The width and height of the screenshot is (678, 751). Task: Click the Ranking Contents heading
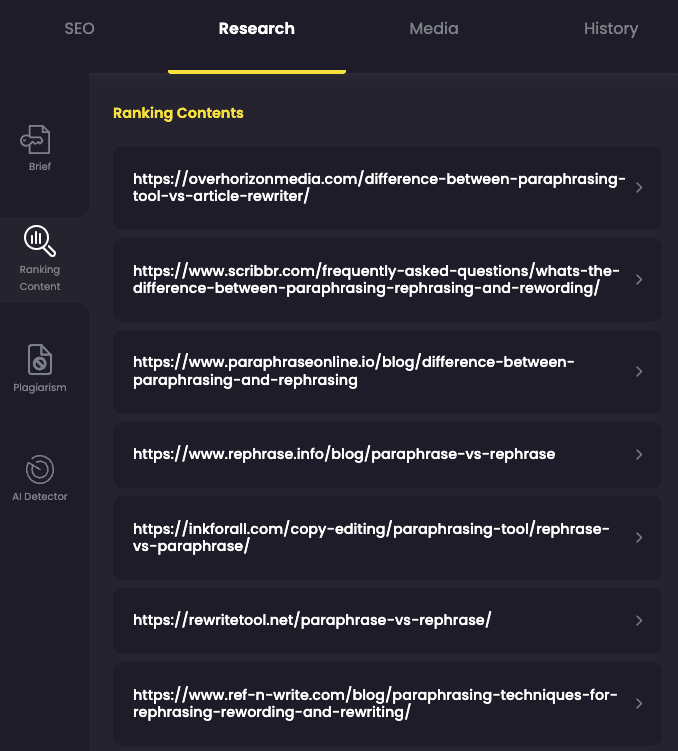point(178,113)
